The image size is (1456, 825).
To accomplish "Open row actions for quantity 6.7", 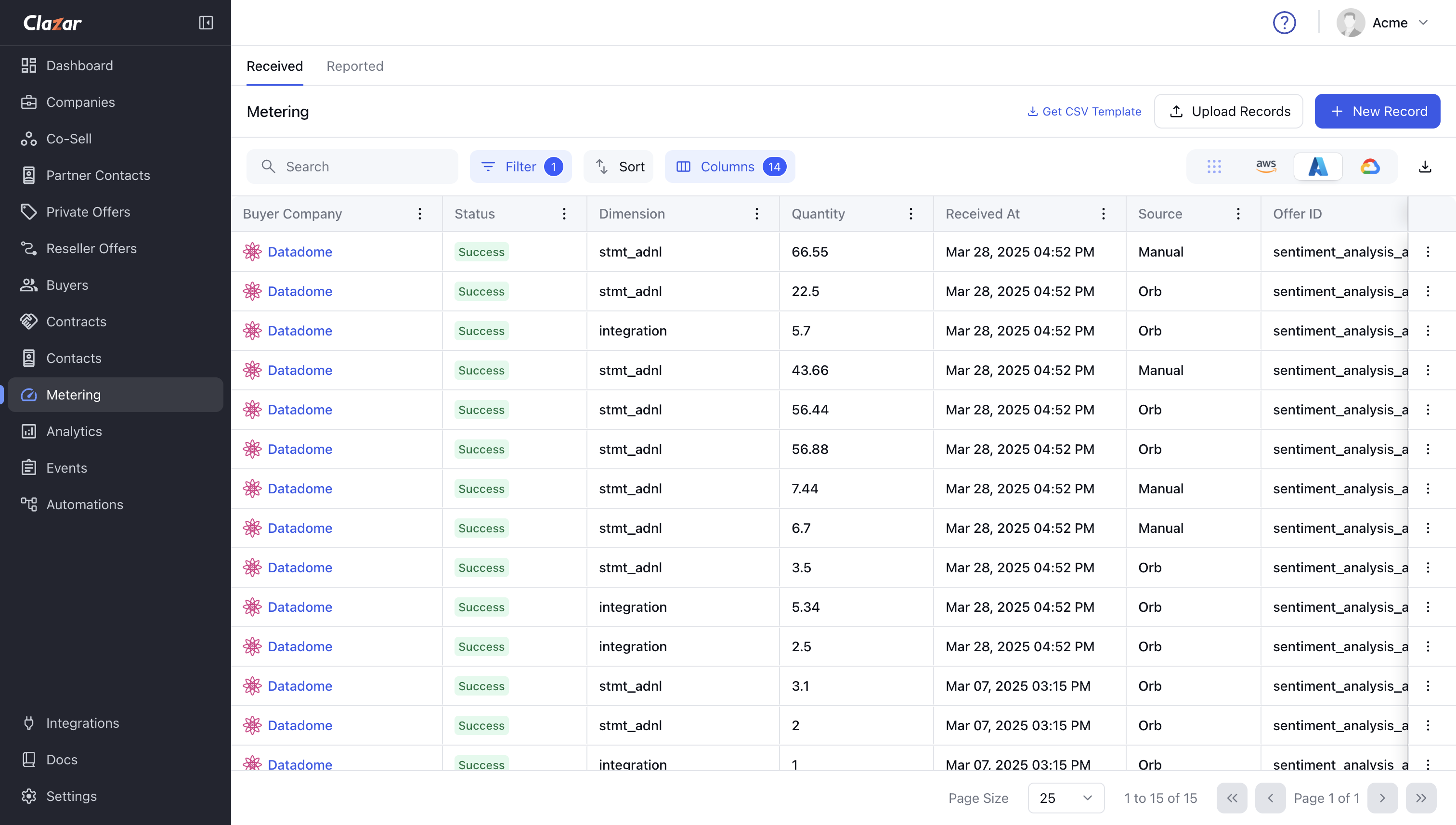I will tap(1428, 528).
